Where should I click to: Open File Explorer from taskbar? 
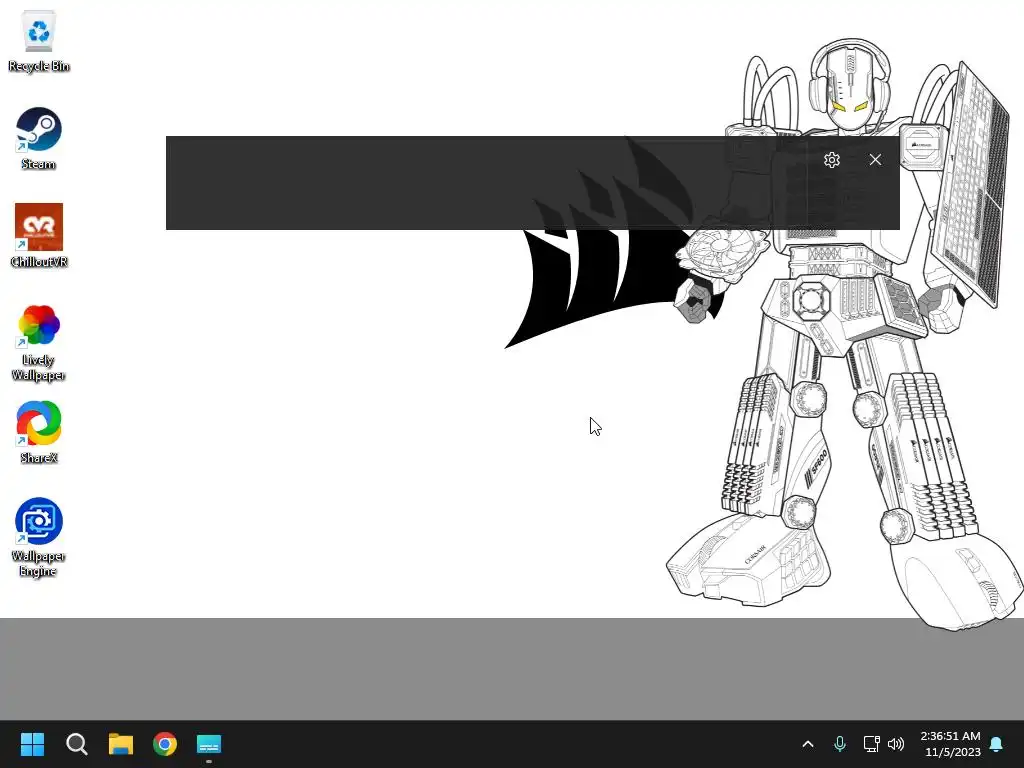pos(121,744)
